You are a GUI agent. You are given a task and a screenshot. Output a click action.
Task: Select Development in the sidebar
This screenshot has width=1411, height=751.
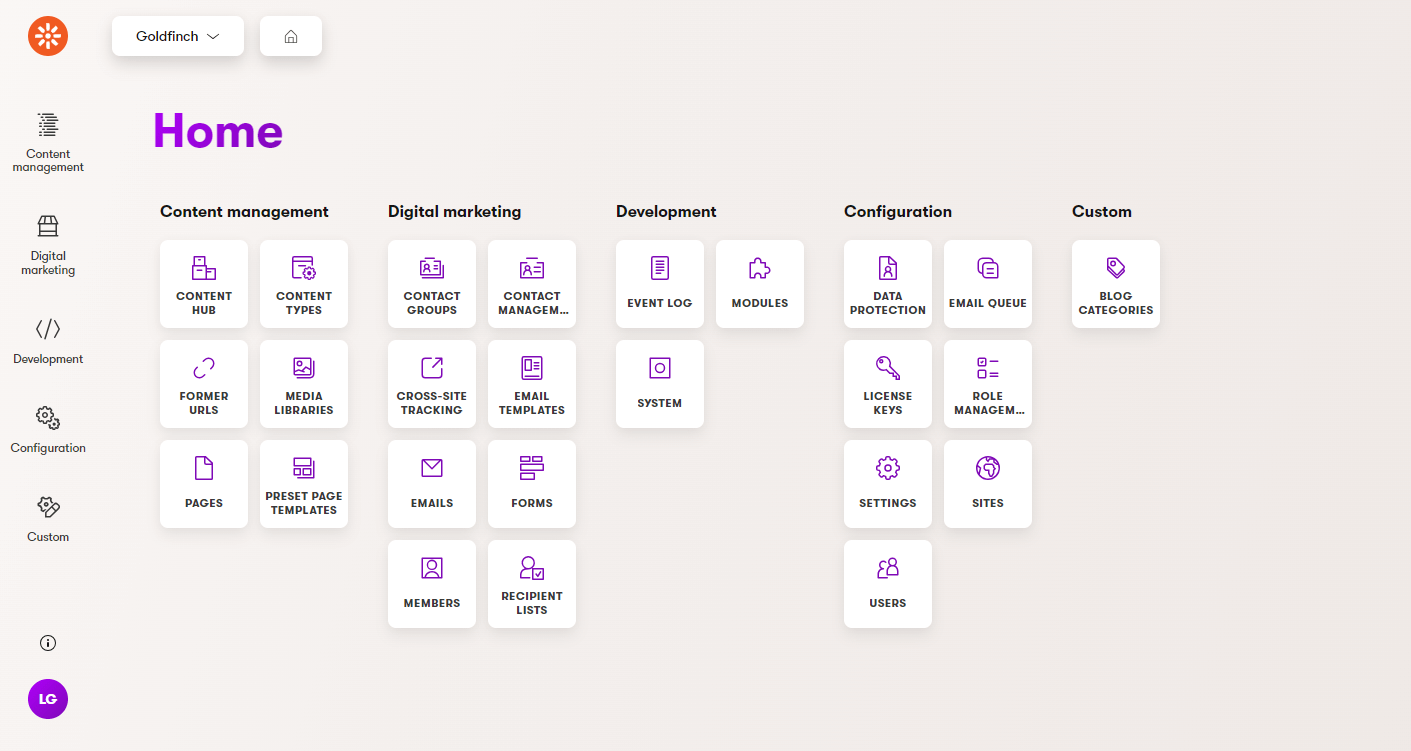(48, 341)
